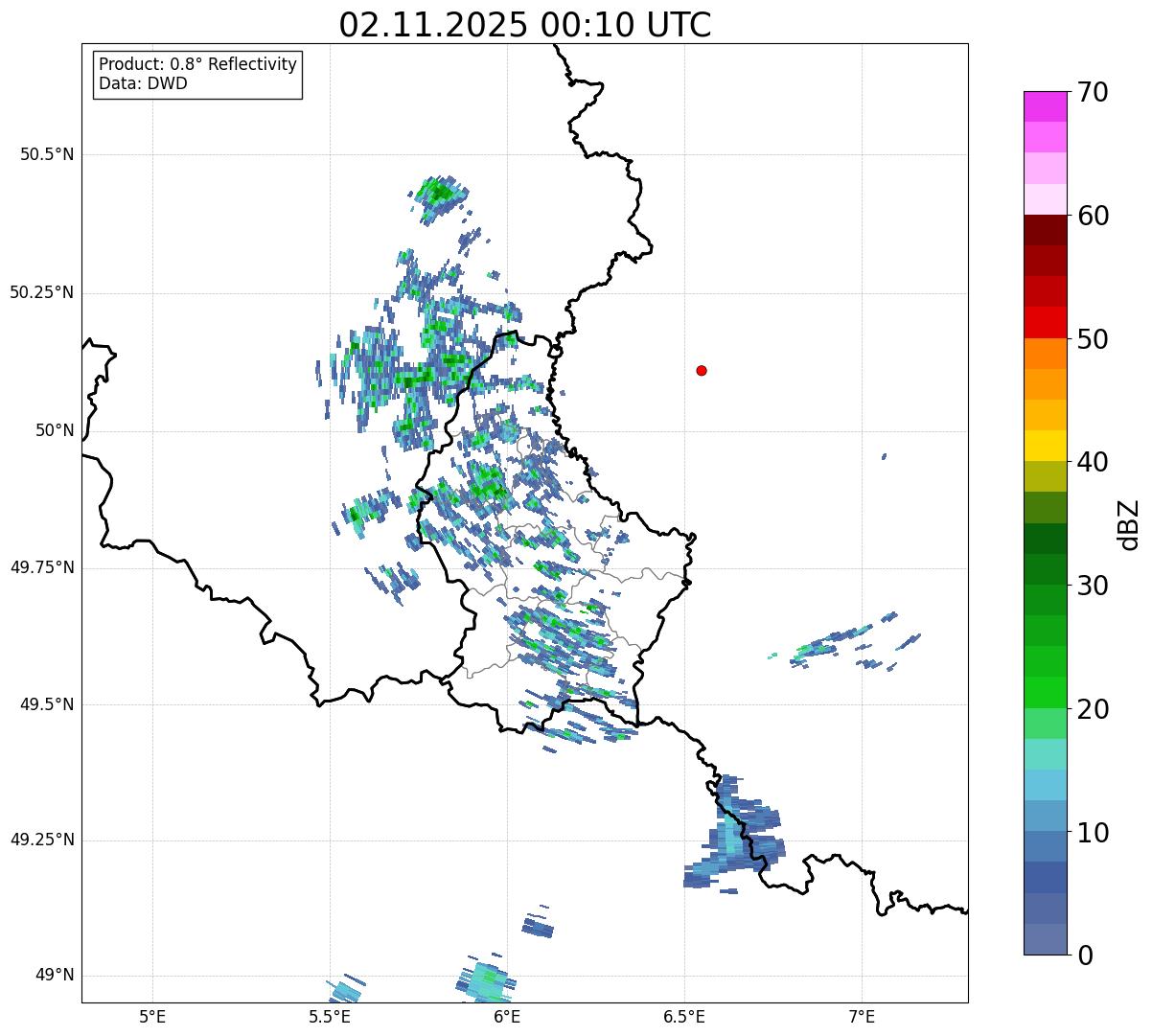Screen dimensions: 1152x1036
Task: Click the 5°E longitude label
Action: coord(152,1016)
